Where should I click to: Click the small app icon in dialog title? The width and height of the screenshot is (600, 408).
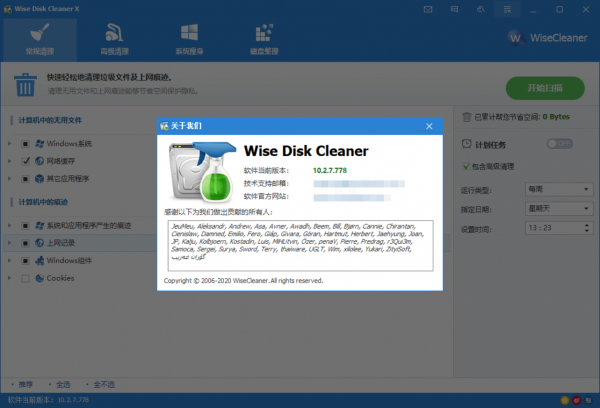coord(165,126)
